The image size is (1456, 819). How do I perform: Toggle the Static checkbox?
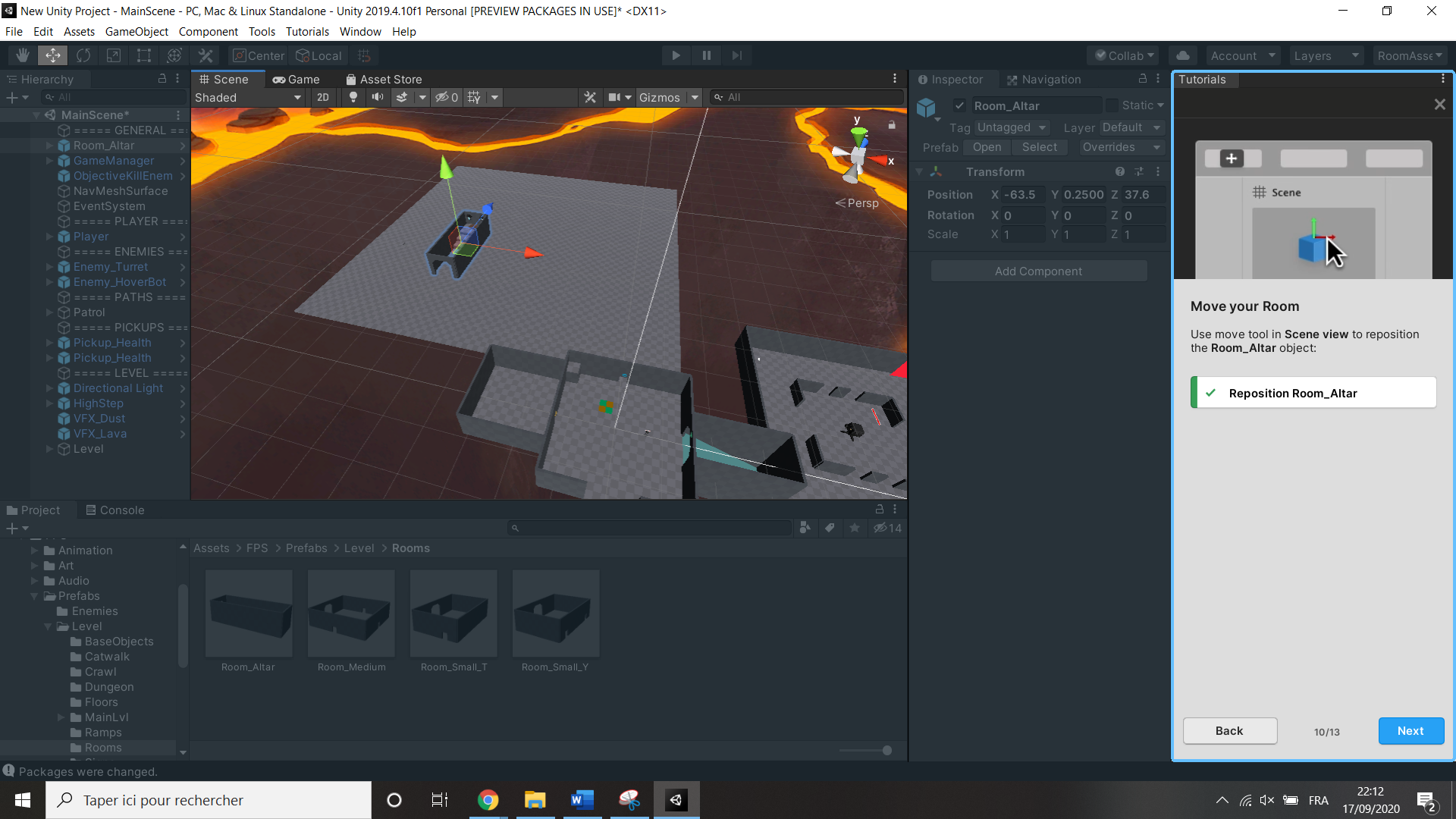pyautogui.click(x=1112, y=105)
